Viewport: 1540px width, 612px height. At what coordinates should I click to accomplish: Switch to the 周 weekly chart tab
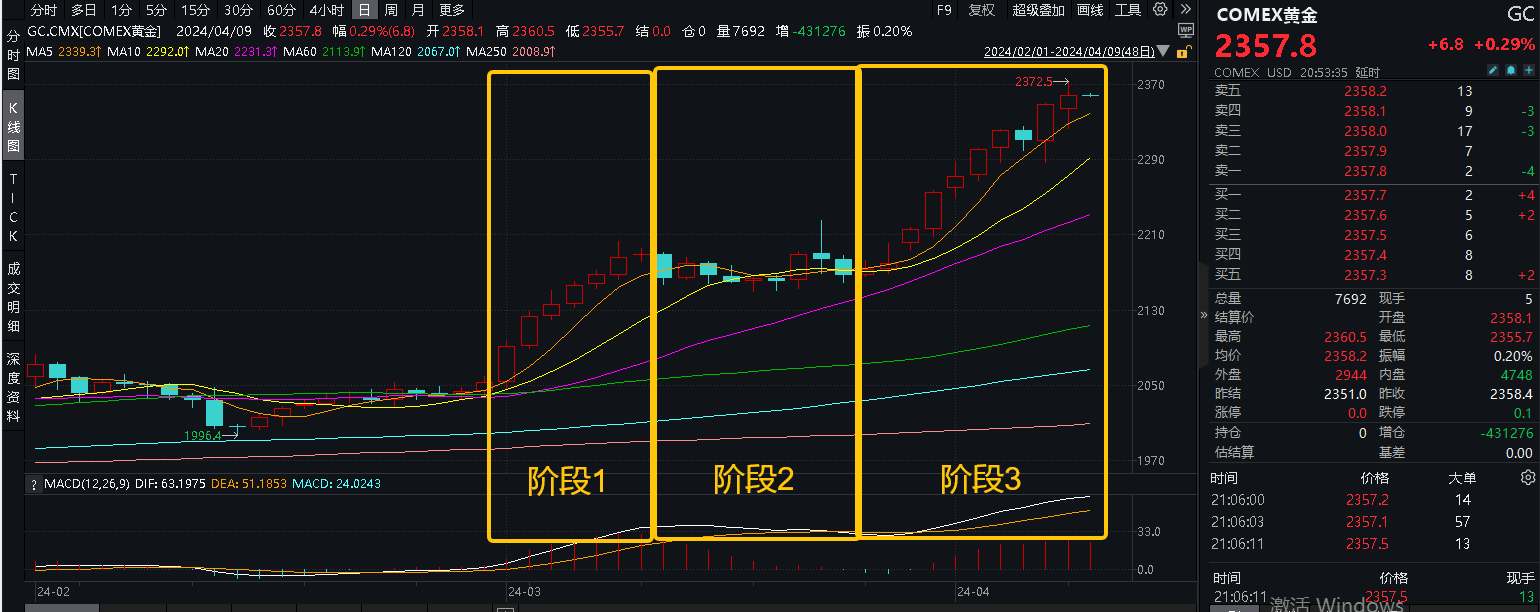pyautogui.click(x=390, y=10)
